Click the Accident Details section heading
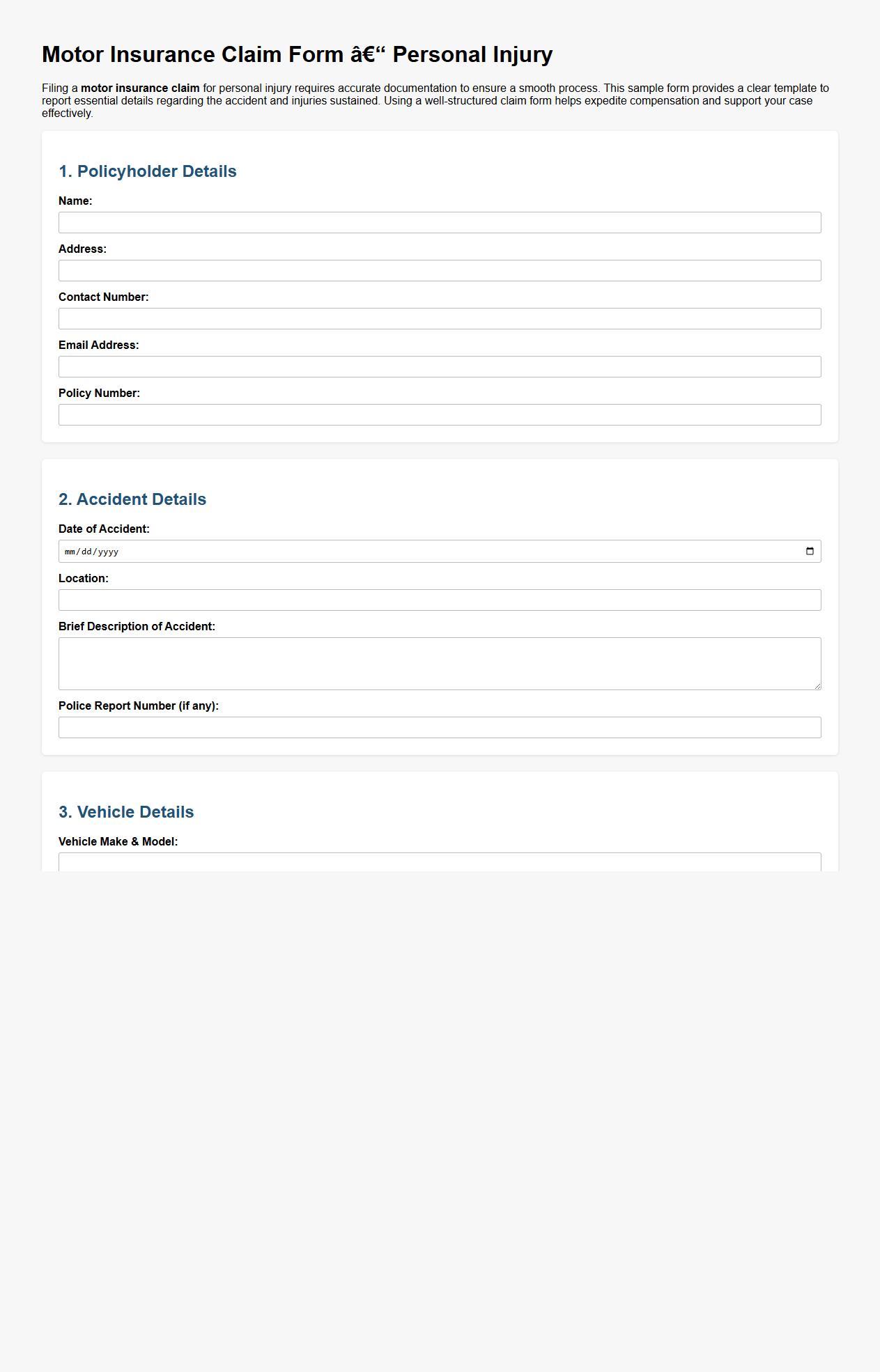This screenshot has width=880, height=1372. 133,499
